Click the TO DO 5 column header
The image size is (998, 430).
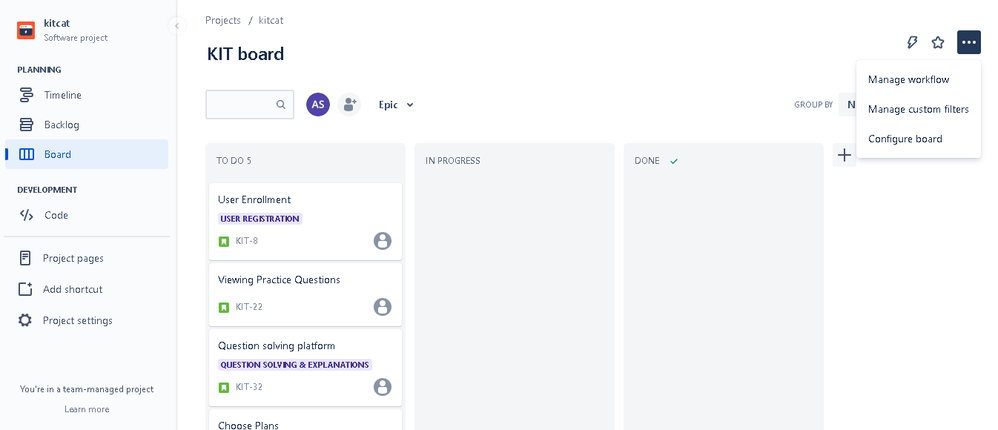click(234, 161)
